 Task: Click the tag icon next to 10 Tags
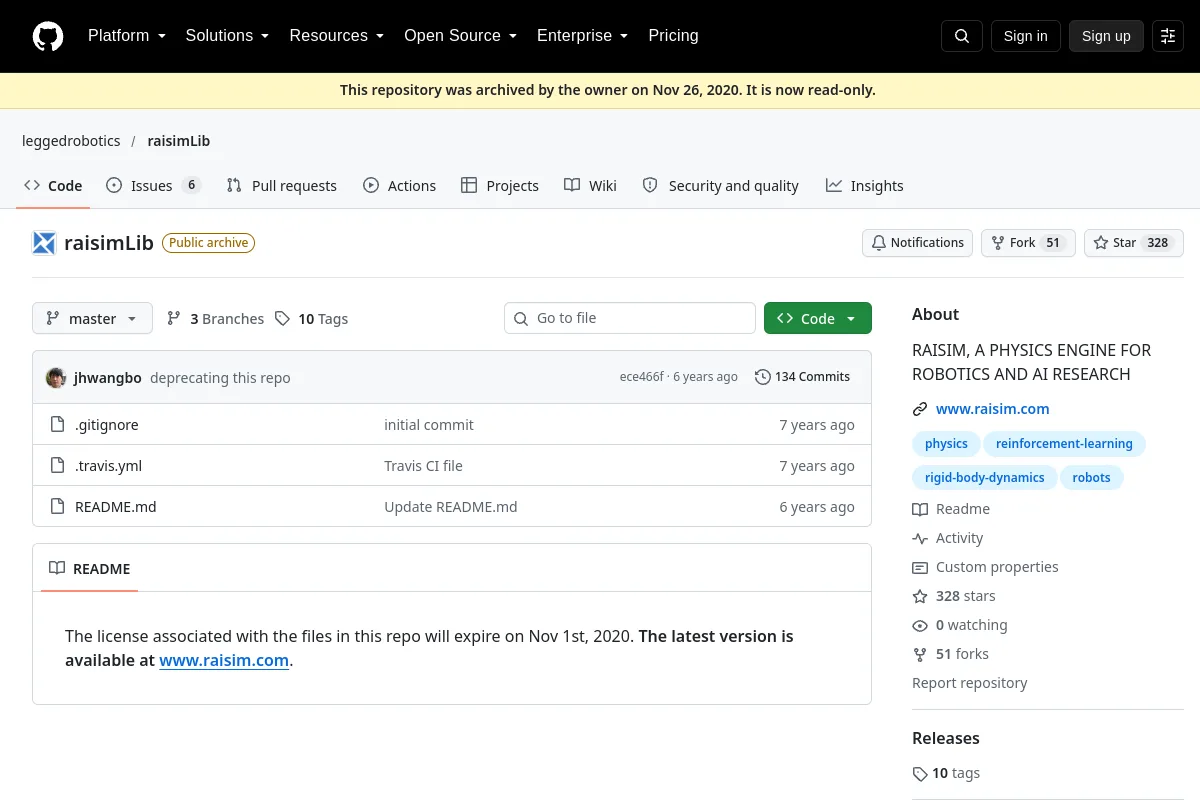(282, 319)
